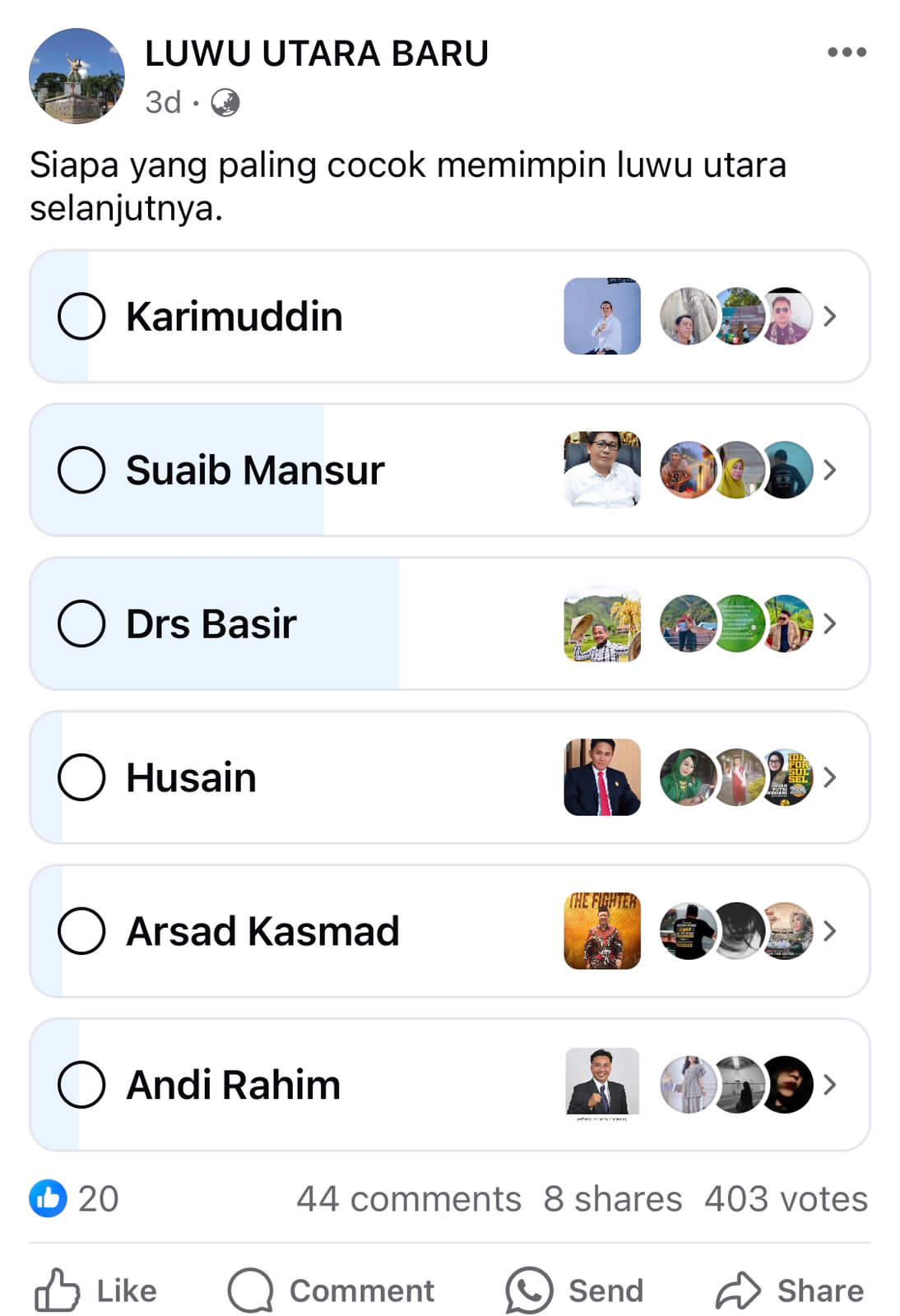The image size is (900, 1316).
Task: Tap the Like thumbs-up icon
Action: (57, 1290)
